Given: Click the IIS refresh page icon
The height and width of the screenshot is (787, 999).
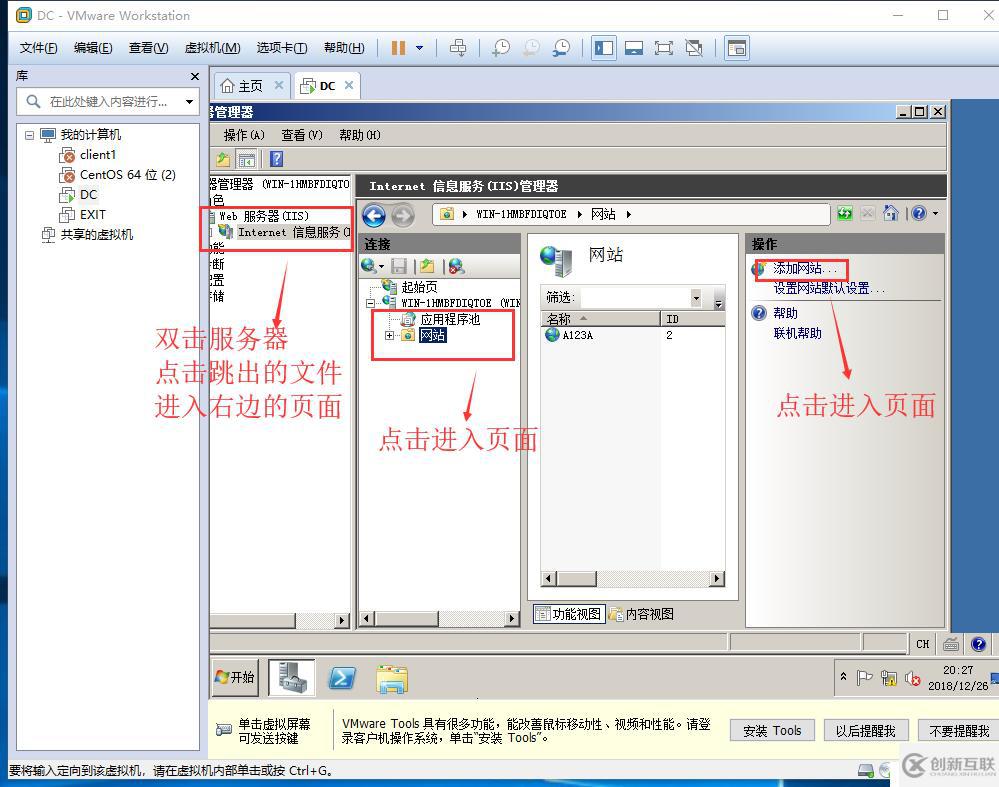Looking at the screenshot, I should 845,213.
